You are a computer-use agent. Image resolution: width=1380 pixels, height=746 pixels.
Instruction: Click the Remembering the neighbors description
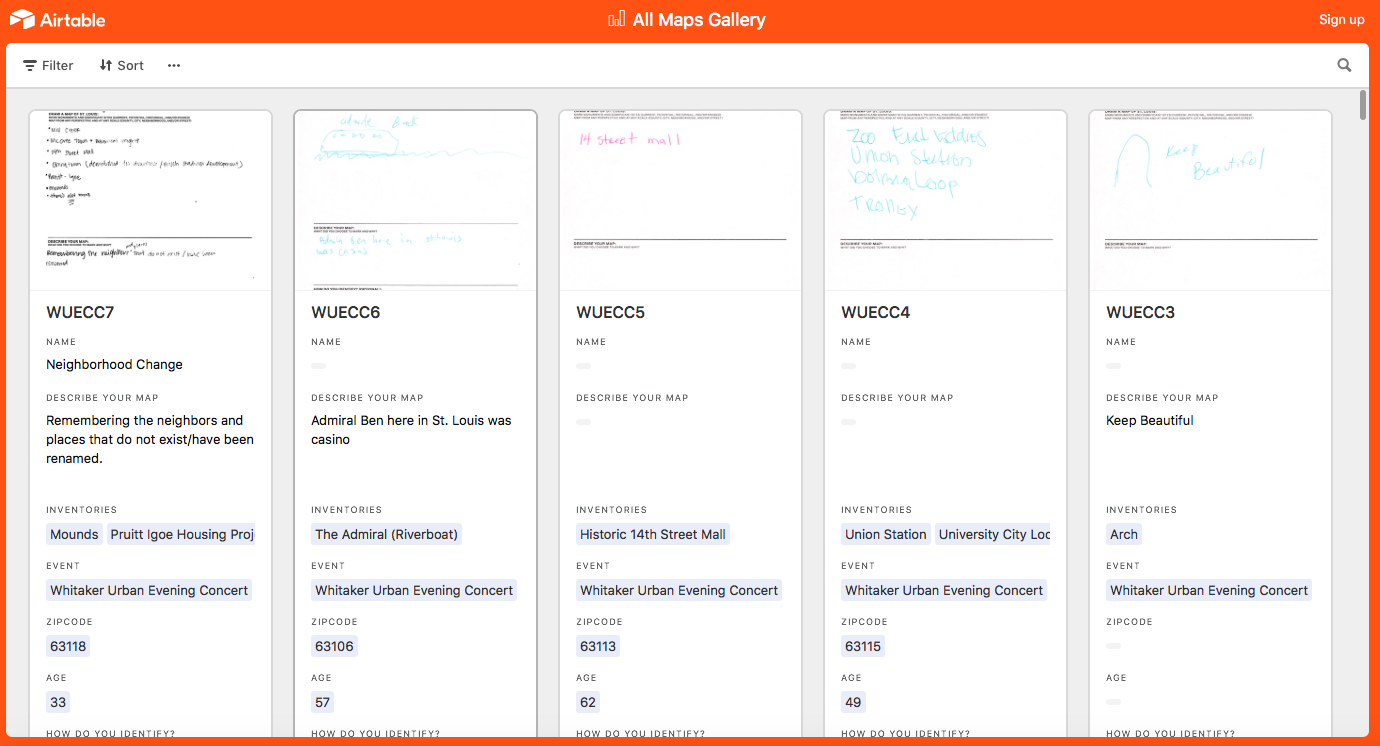[x=150, y=439]
